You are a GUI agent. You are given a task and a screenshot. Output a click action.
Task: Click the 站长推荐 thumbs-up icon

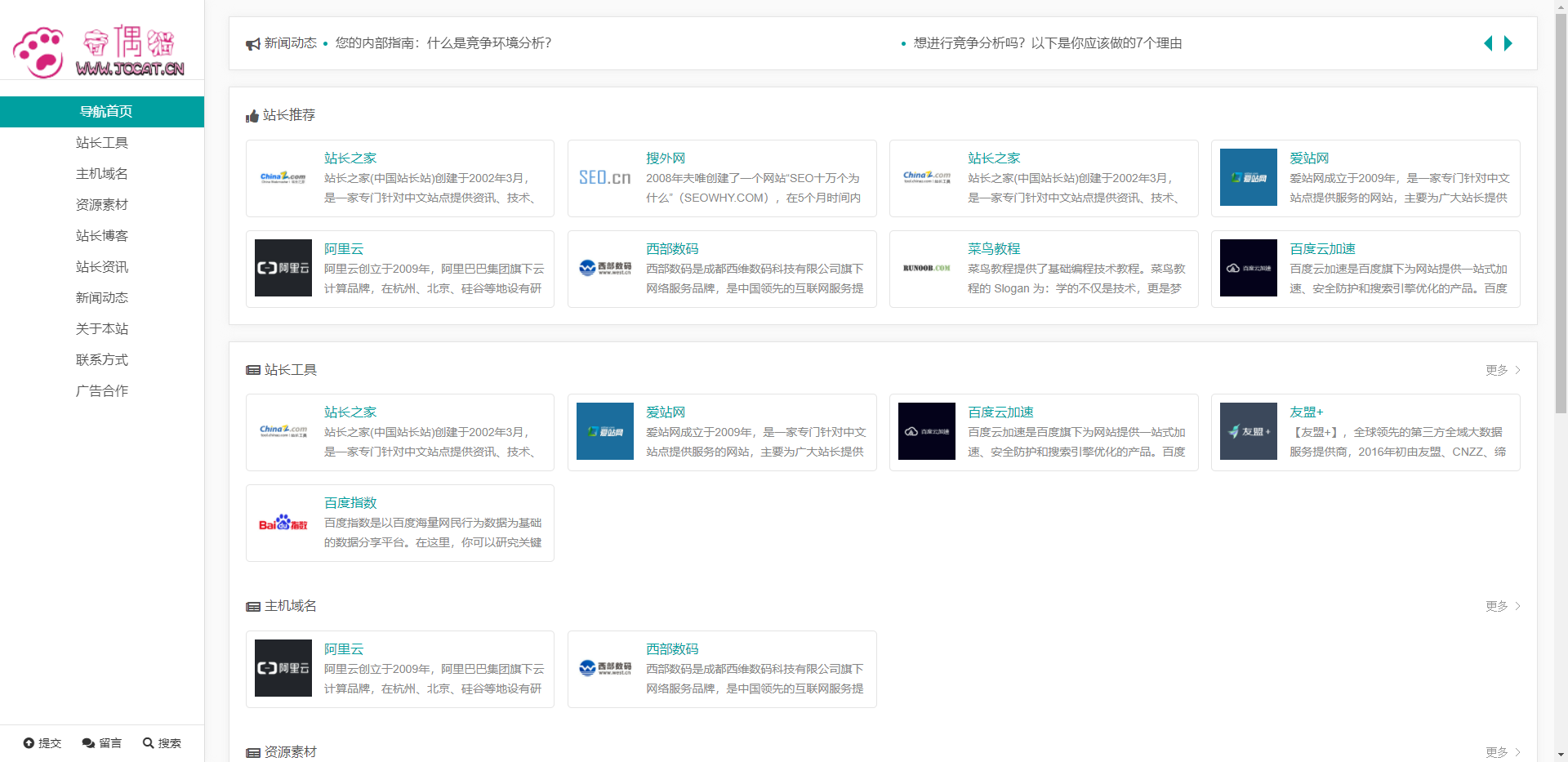point(252,116)
